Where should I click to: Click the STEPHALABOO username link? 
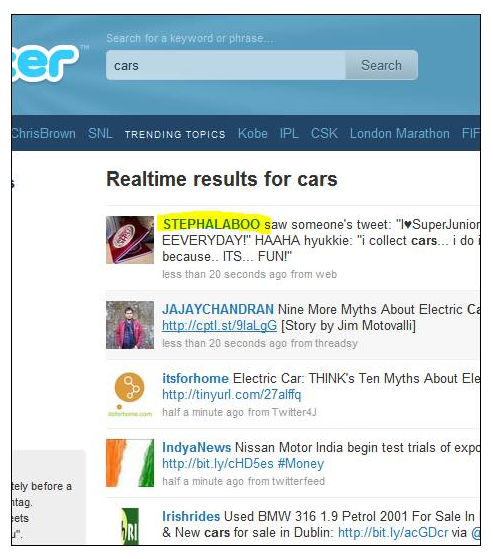(212, 224)
